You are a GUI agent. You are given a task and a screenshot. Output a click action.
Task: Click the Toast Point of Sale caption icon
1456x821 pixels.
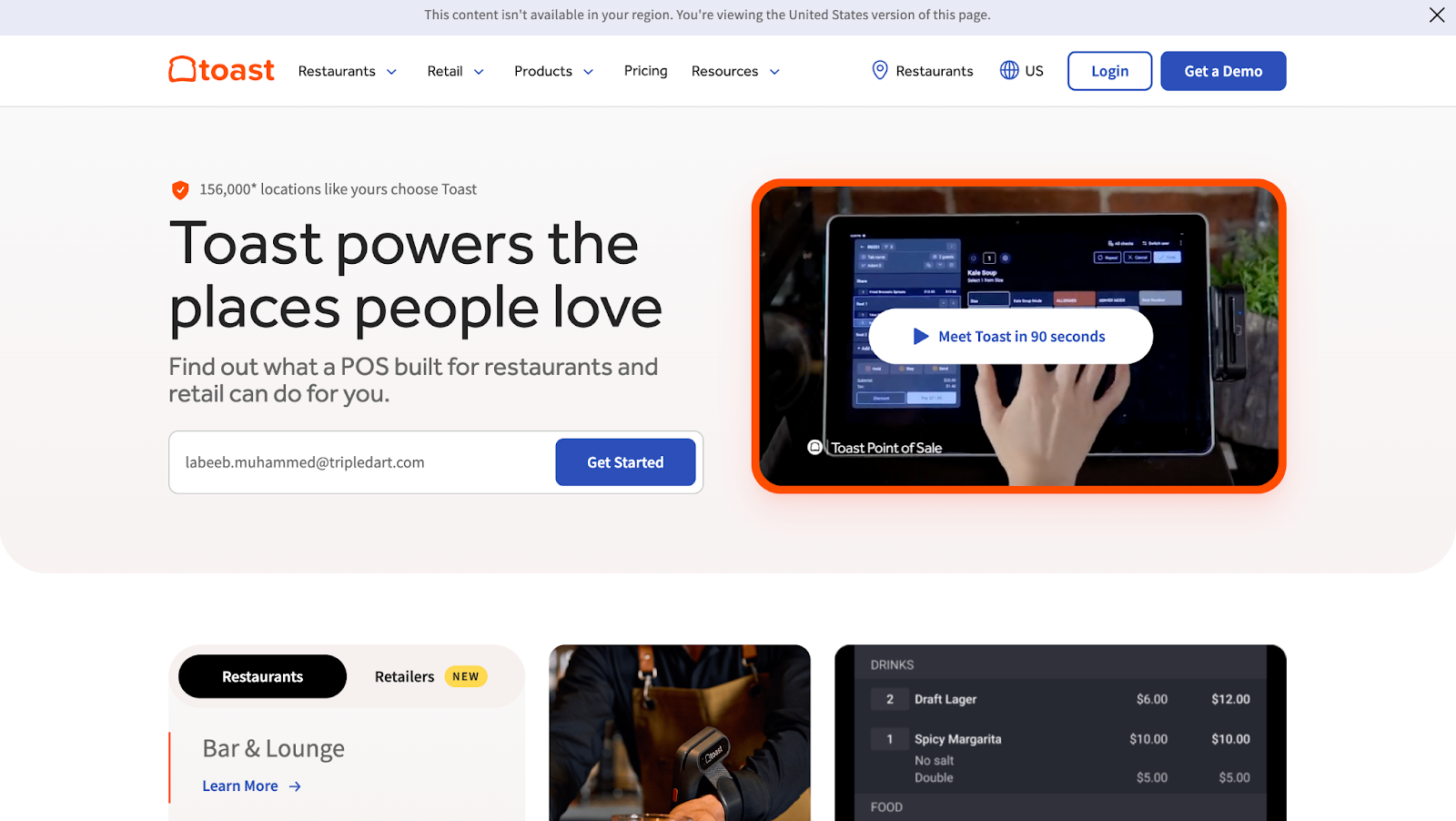[815, 447]
